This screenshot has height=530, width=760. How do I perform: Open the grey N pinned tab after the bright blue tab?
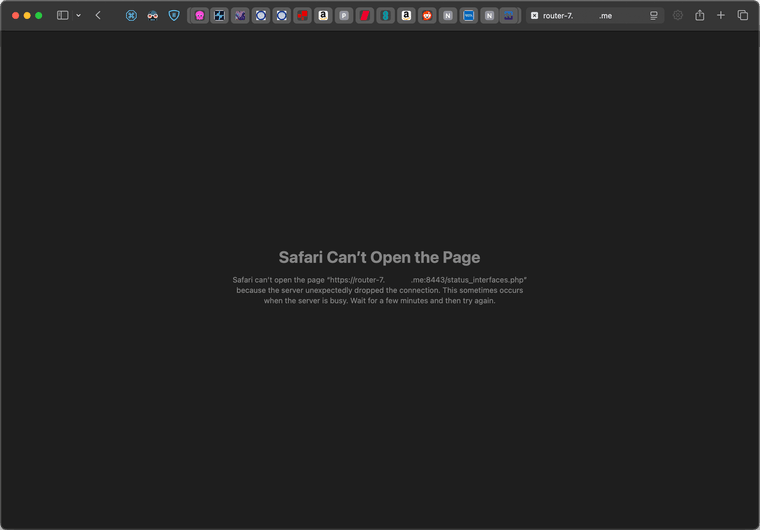(490, 16)
